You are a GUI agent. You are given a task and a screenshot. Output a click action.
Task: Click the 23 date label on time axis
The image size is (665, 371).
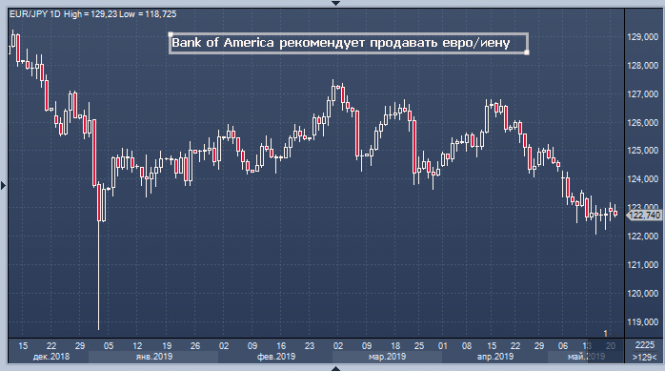(x=310, y=346)
